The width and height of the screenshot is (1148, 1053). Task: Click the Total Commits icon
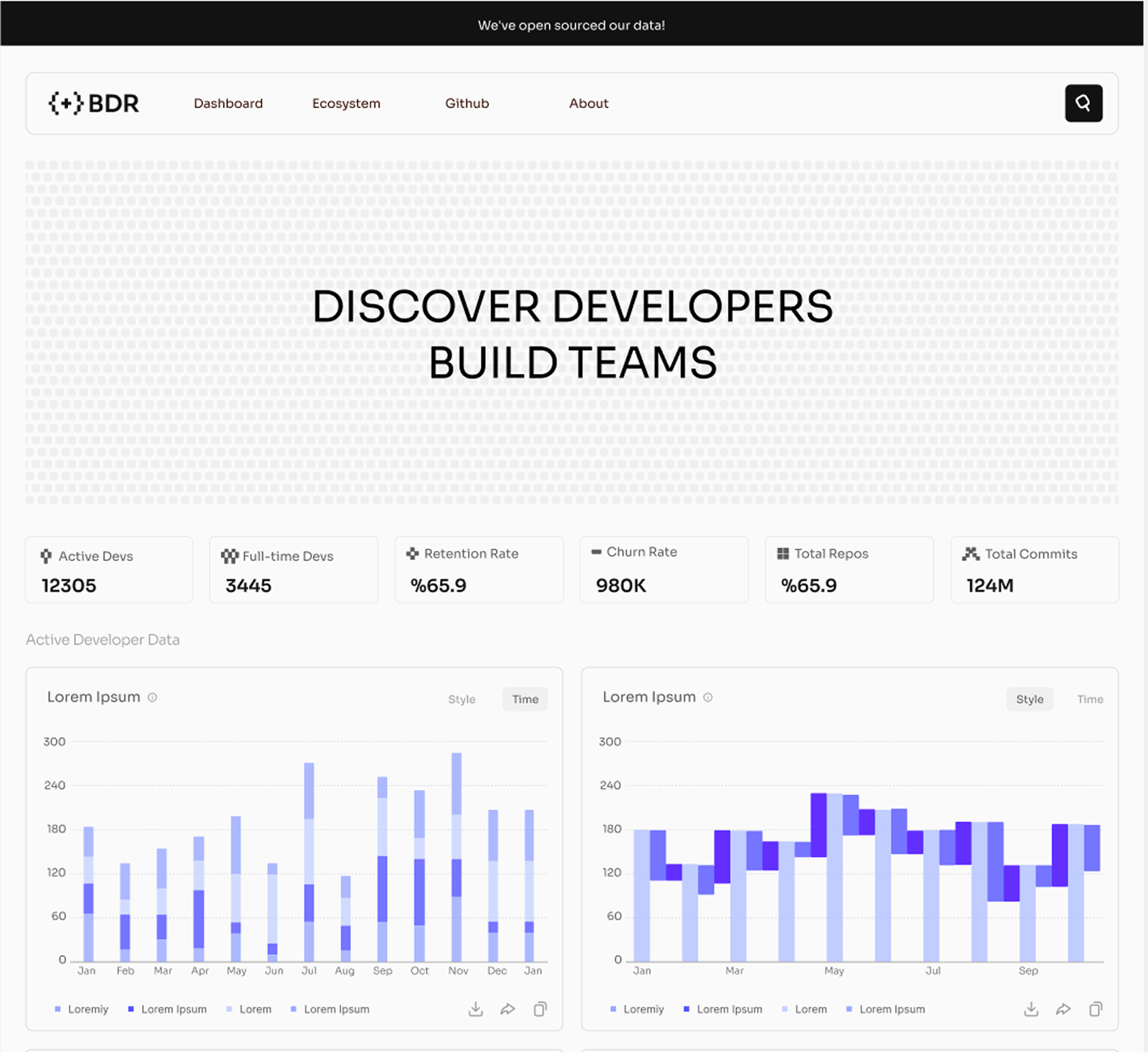[970, 554]
